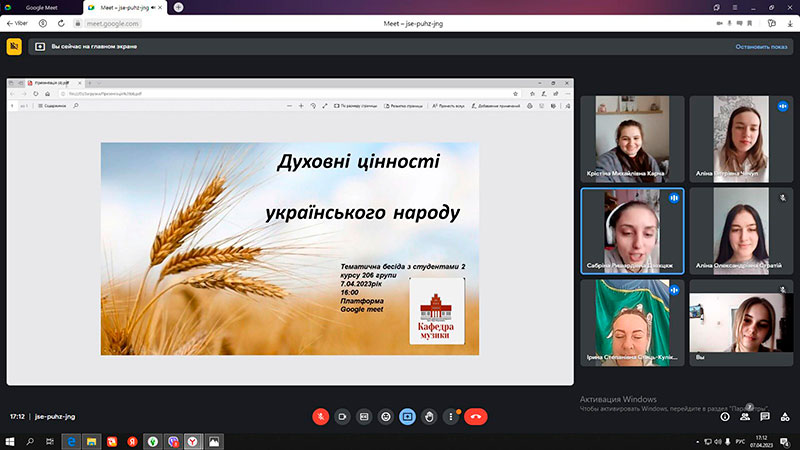Zoom in on the shared PDF
The width and height of the screenshot is (800, 450).
tap(301, 106)
